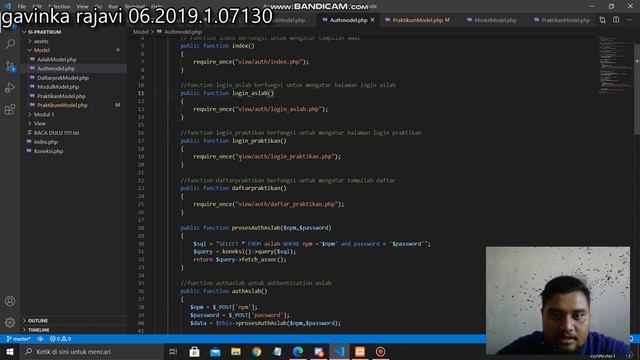Open errors and warnings count in status bar
The image size is (640, 360).
click(60, 339)
